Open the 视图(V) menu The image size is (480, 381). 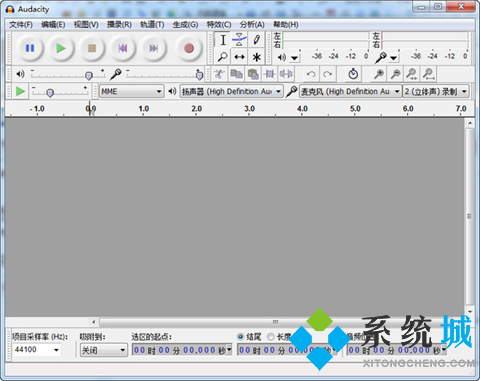(x=86, y=25)
